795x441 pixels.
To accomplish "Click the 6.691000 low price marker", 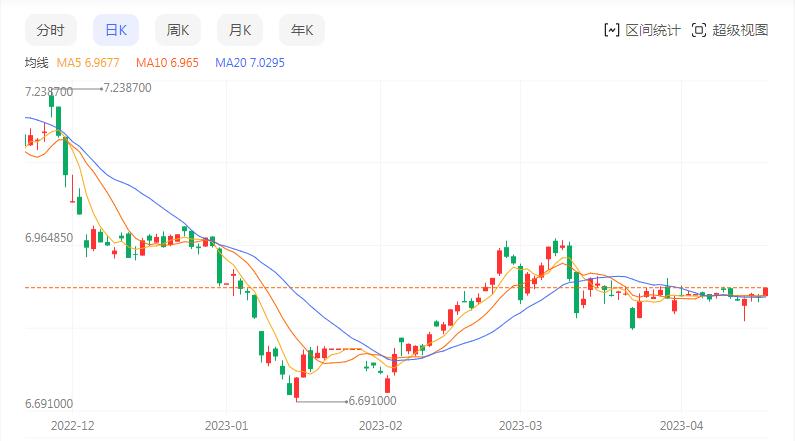I will pos(372,401).
